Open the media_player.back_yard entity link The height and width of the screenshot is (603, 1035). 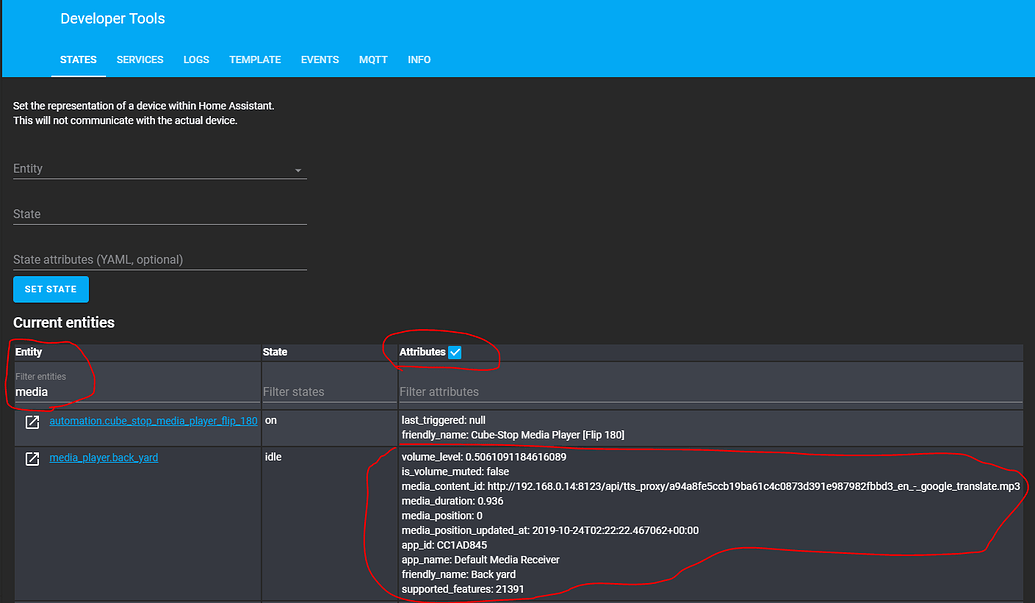(103, 457)
